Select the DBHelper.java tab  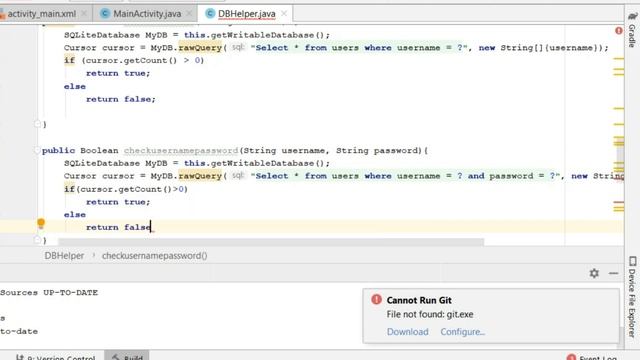247,14
